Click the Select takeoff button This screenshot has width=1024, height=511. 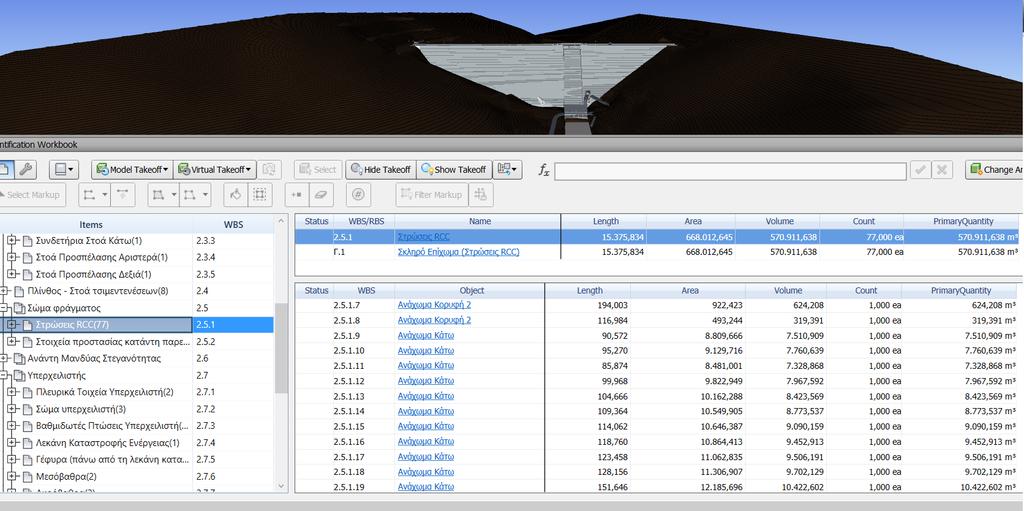pos(318,170)
